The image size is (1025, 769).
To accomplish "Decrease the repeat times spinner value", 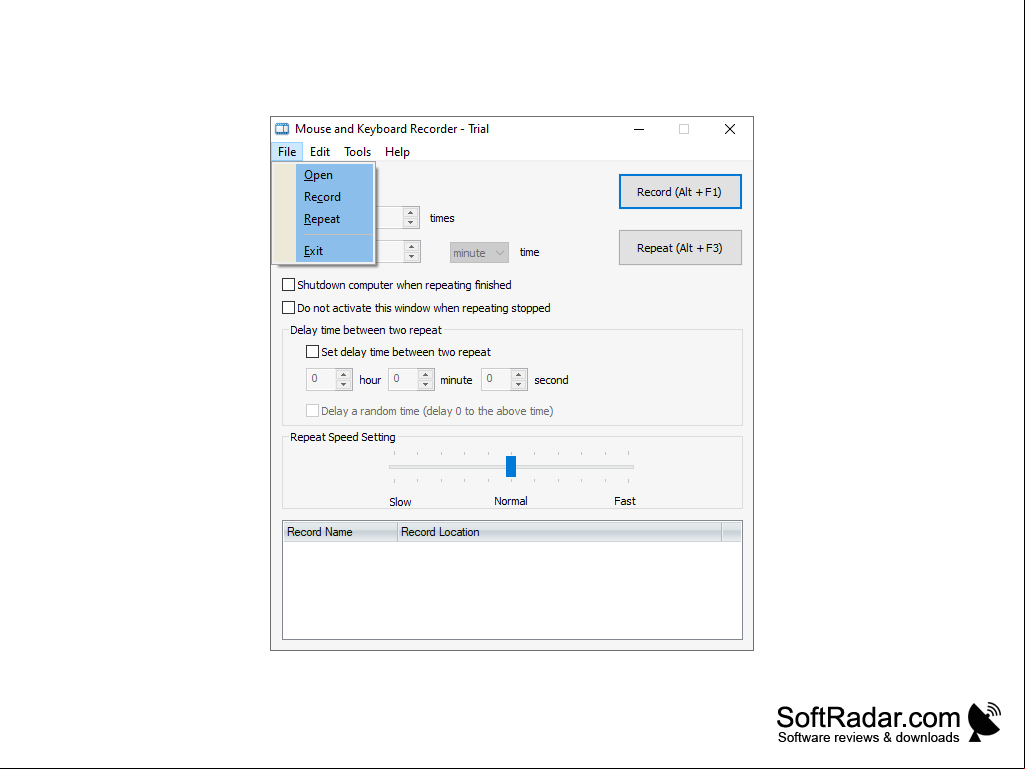I will [411, 223].
